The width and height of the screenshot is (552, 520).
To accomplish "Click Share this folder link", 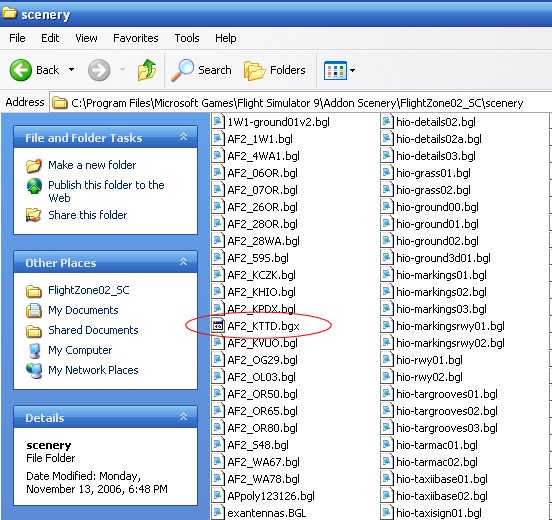I will coord(88,215).
